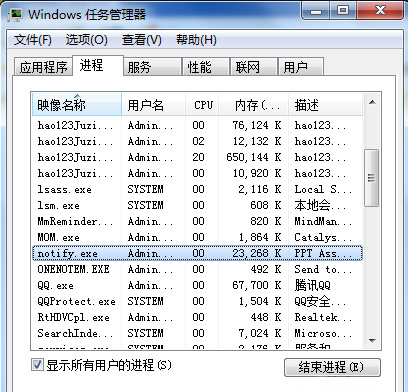Maximize the Task Manager window
The height and width of the screenshot is (392, 408).
343,11
